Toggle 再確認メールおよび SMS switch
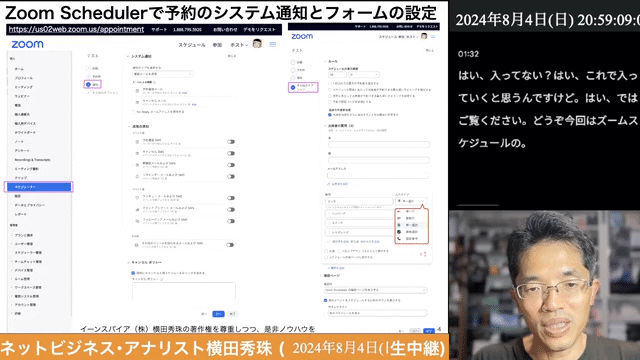This screenshot has width=640, height=360. coord(231,165)
